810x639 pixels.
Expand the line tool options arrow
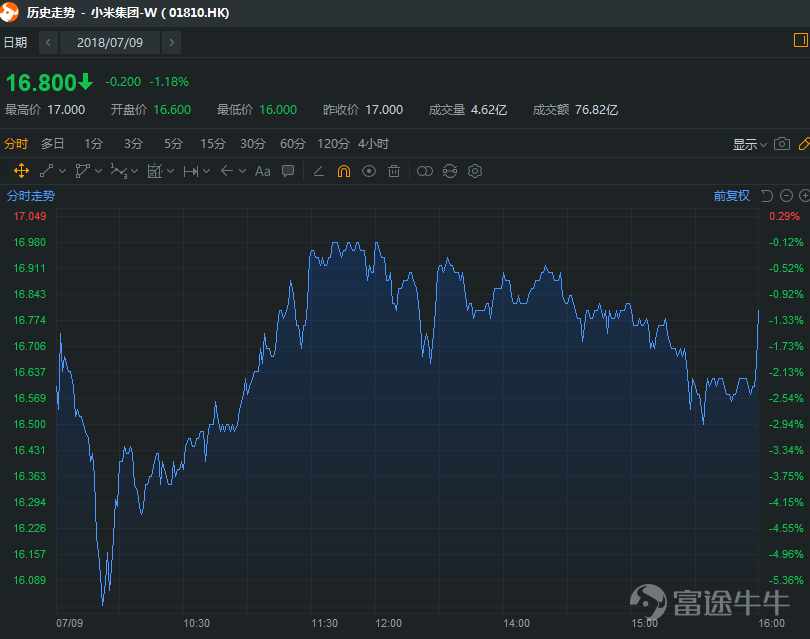(63, 171)
